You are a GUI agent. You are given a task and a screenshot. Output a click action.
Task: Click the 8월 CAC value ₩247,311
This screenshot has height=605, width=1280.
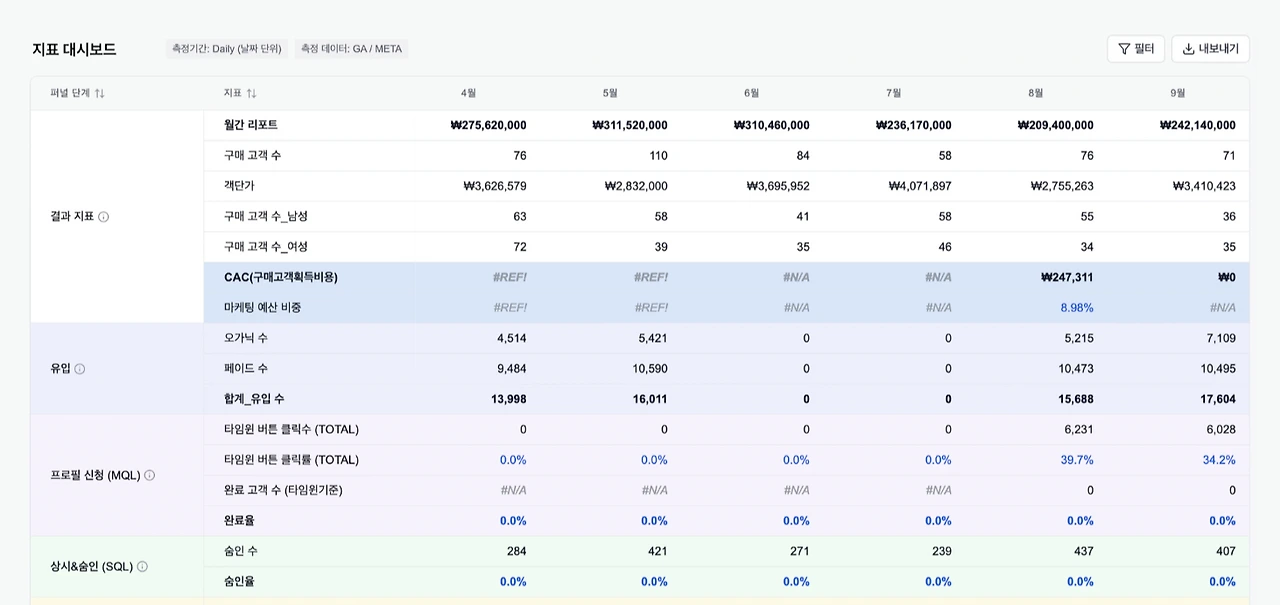coord(1067,277)
